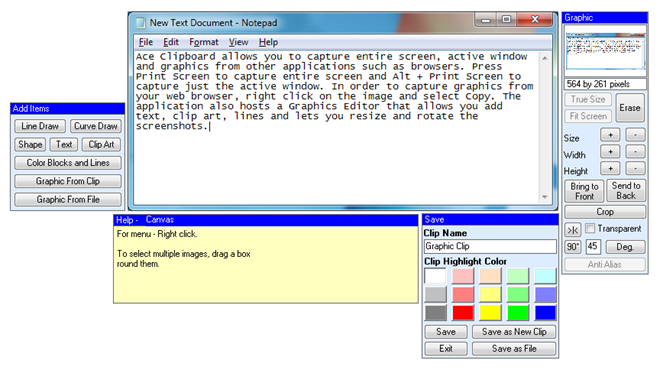Click the Anti Alias button

[x=605, y=264]
